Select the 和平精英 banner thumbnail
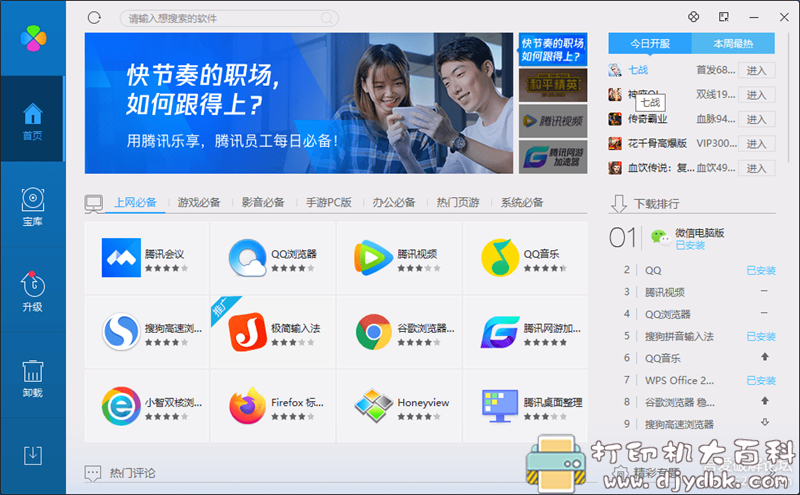The width and height of the screenshot is (800, 495). [x=553, y=85]
